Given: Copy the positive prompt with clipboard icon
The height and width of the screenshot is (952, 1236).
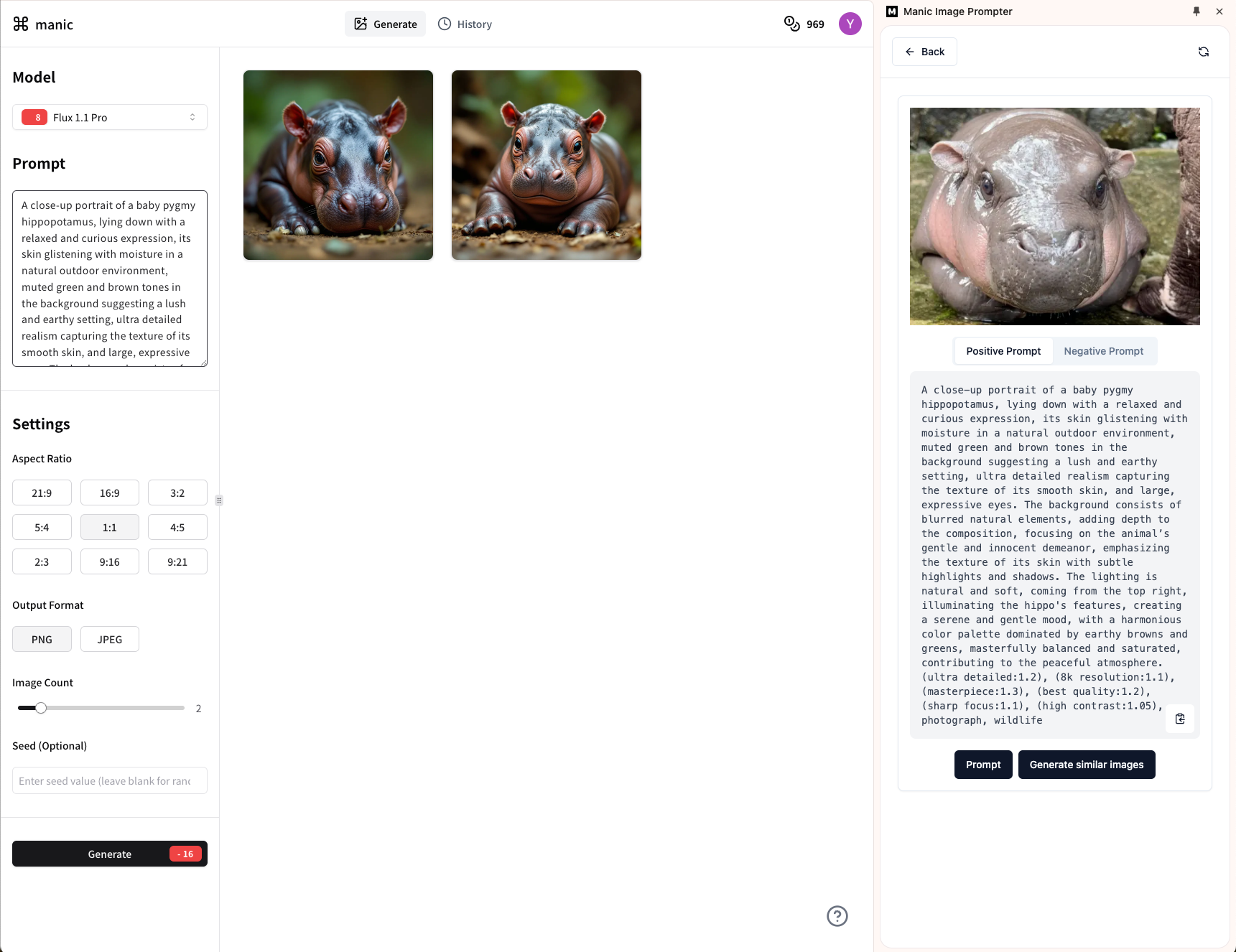Looking at the screenshot, I should pos(1180,719).
